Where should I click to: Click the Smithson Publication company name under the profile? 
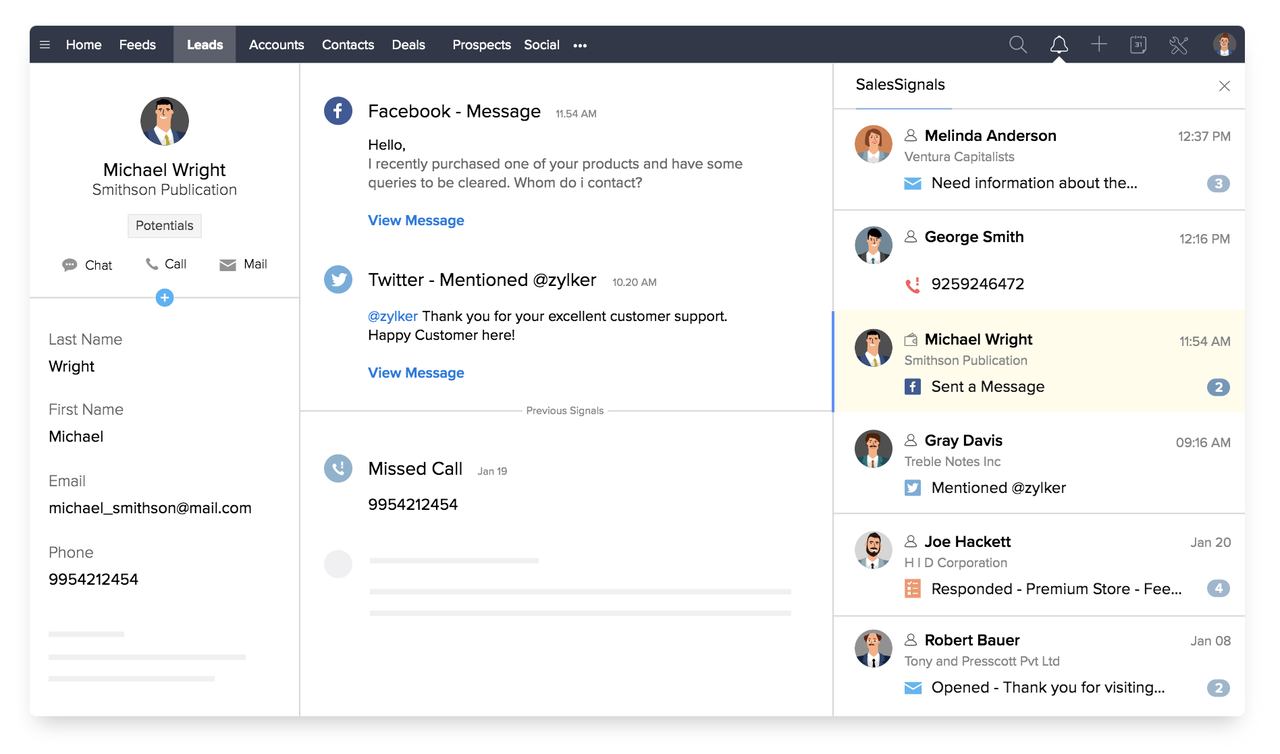[x=165, y=190]
